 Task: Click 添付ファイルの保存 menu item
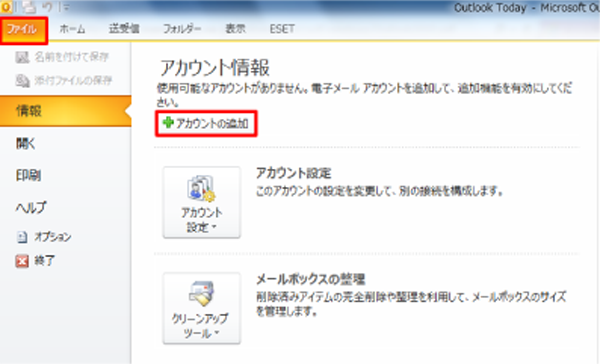65,80
